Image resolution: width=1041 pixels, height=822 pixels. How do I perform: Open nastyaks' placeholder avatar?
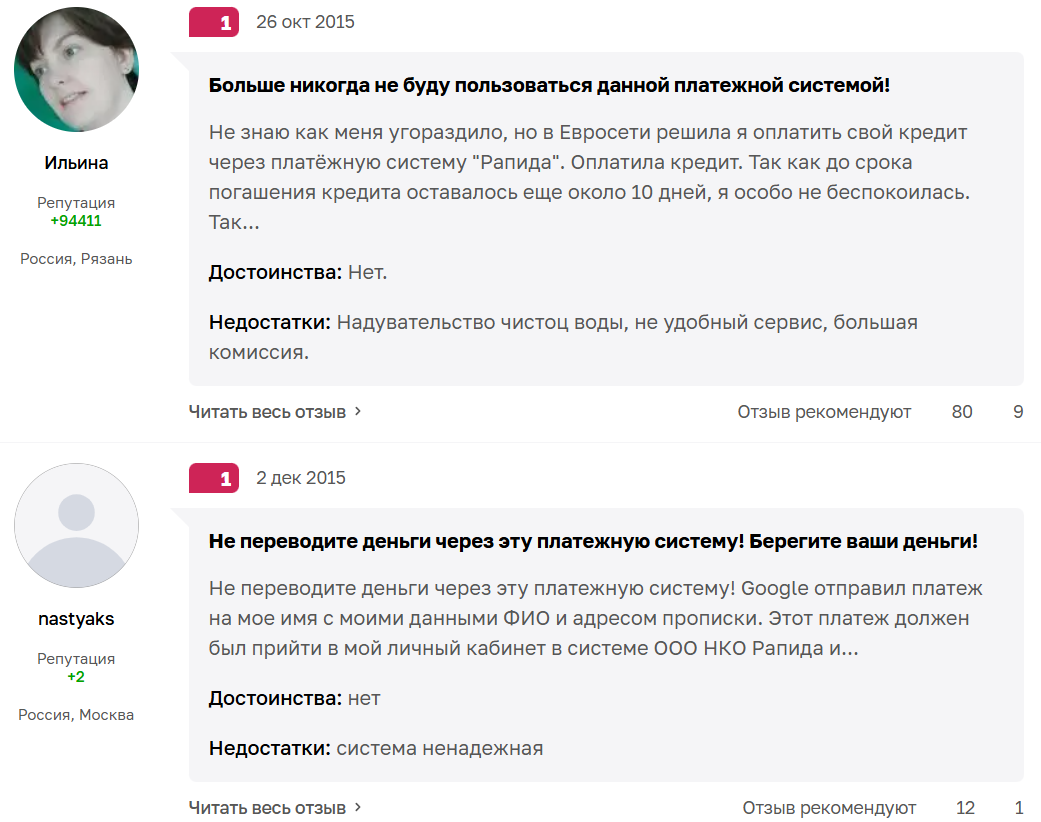pyautogui.click(x=76, y=525)
